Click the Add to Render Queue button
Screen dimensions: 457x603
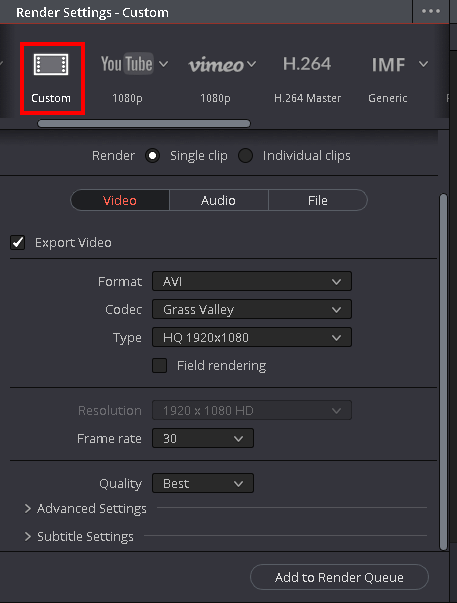pyautogui.click(x=339, y=577)
